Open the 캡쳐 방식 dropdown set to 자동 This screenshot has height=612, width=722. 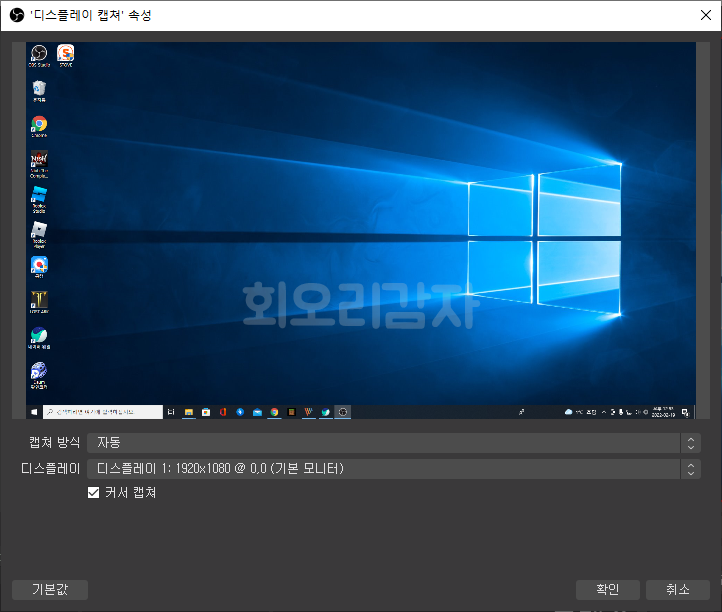click(394, 443)
